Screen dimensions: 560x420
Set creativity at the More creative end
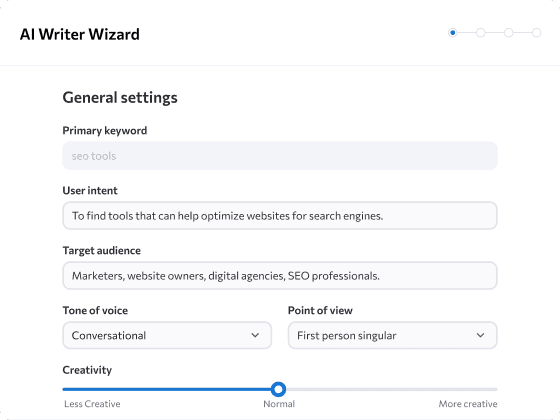(495, 389)
